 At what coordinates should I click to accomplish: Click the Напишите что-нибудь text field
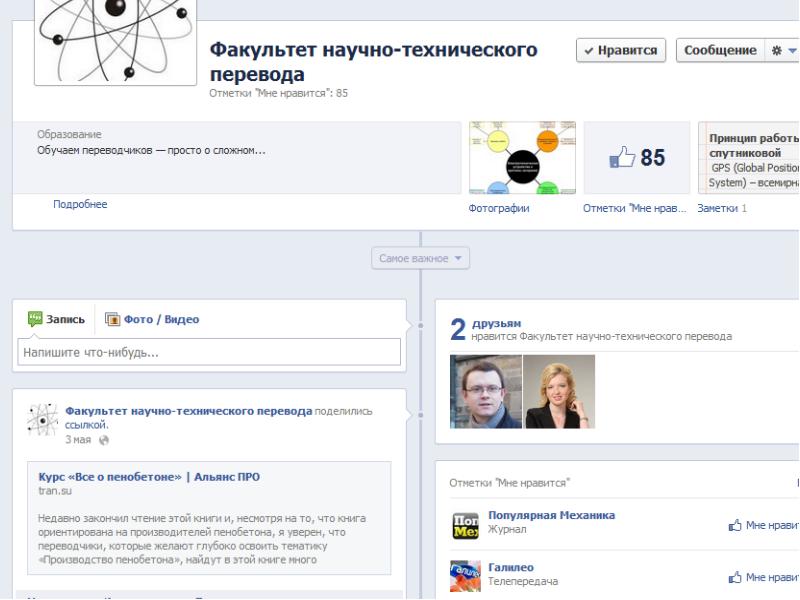[209, 352]
